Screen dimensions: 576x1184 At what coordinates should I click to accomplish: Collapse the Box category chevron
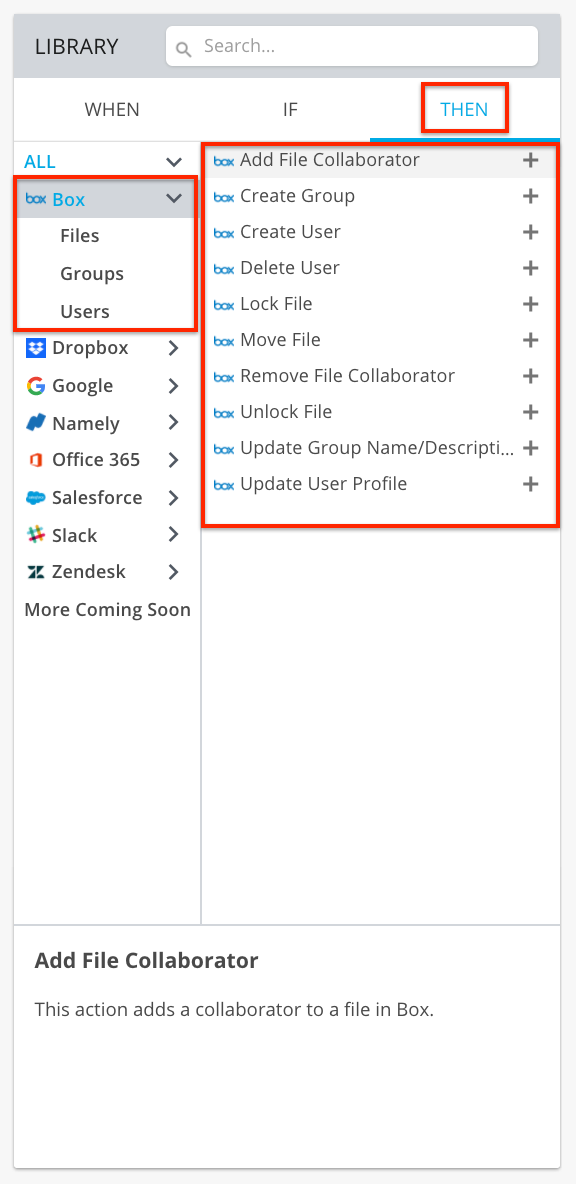point(174,199)
